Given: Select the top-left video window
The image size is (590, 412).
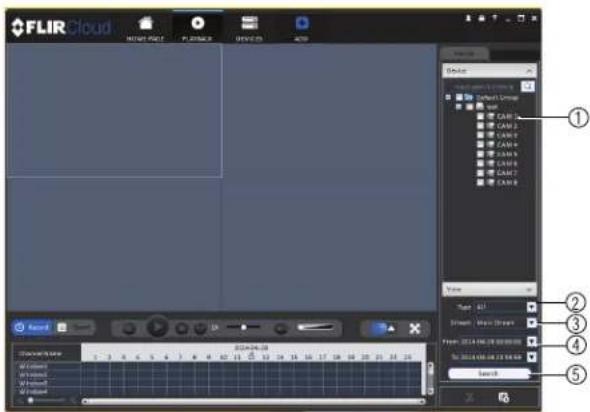Looking at the screenshot, I should [114, 111].
